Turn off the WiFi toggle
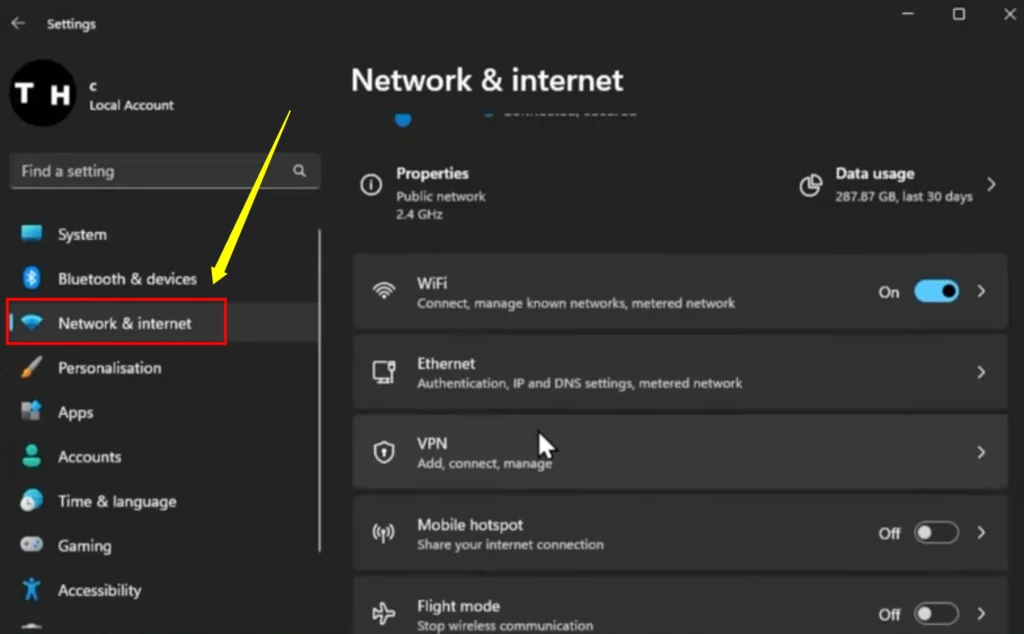This screenshot has width=1024, height=634. click(936, 291)
